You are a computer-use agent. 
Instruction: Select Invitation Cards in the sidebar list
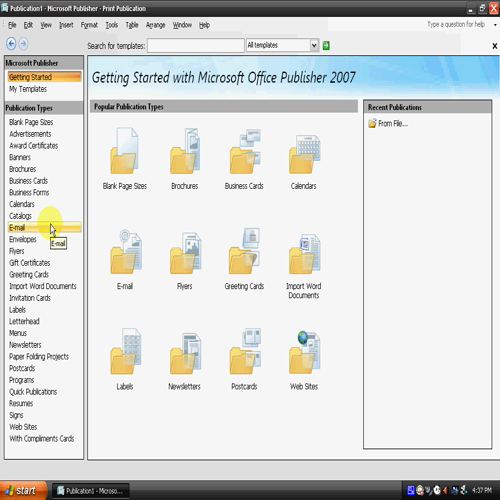30,298
